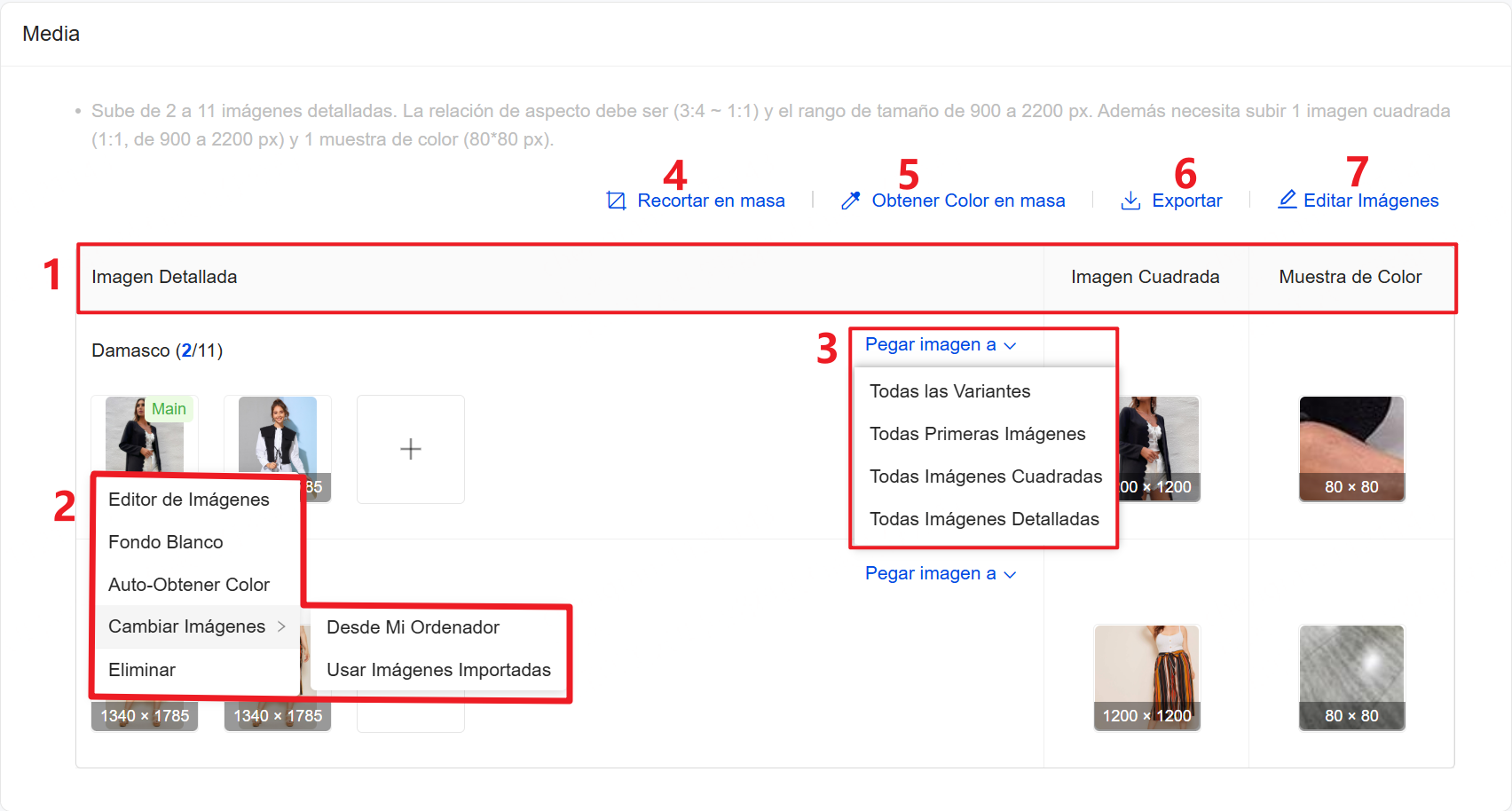Choose Auto-Obtener Color menu entry

click(x=188, y=585)
